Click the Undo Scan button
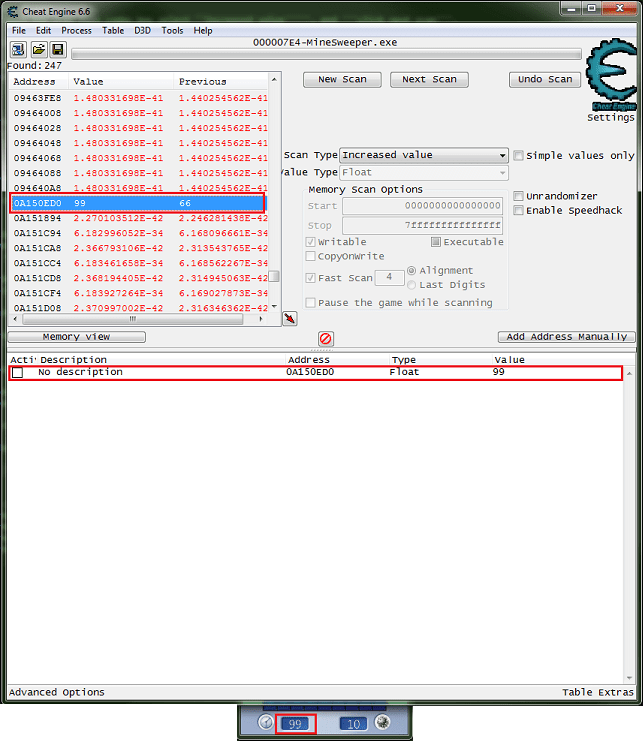 click(x=545, y=79)
